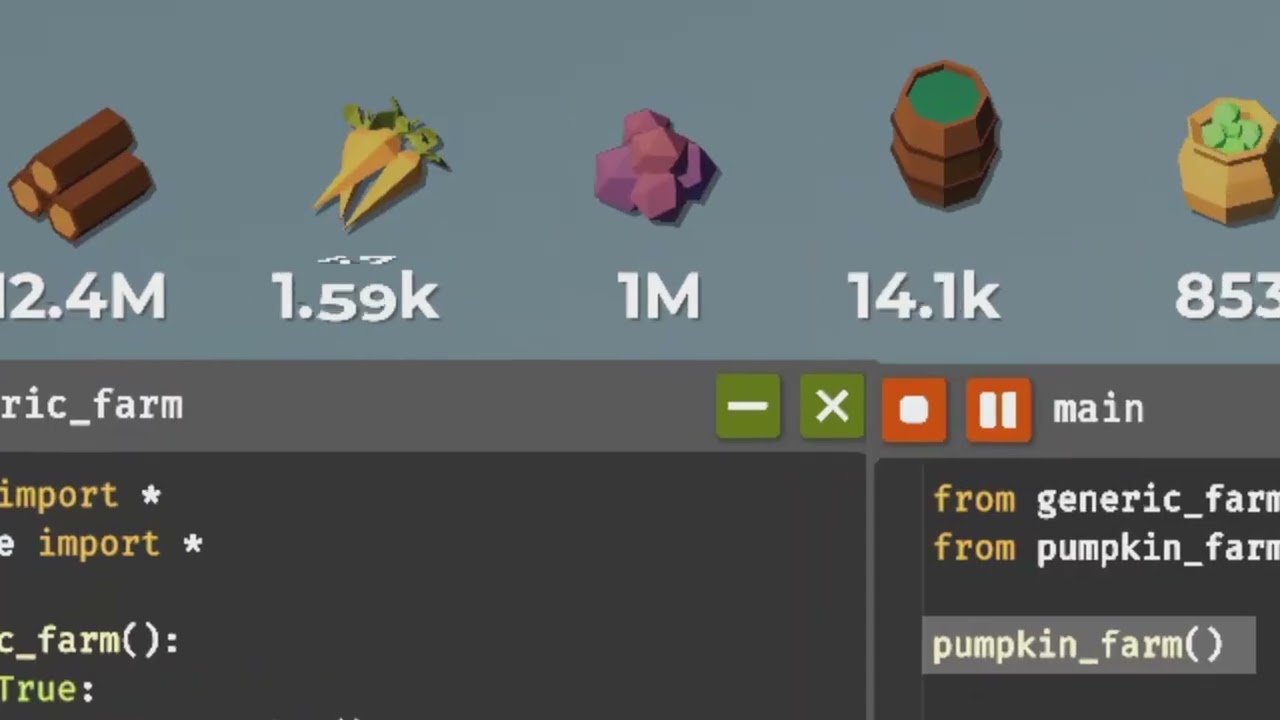Click the 1M pumpkin count

pos(658,297)
